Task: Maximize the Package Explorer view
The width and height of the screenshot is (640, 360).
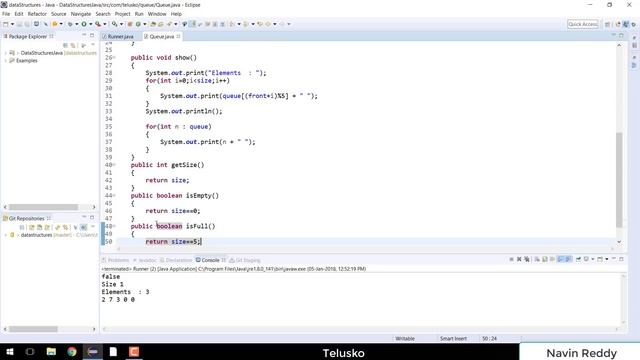Action: pos(92,36)
